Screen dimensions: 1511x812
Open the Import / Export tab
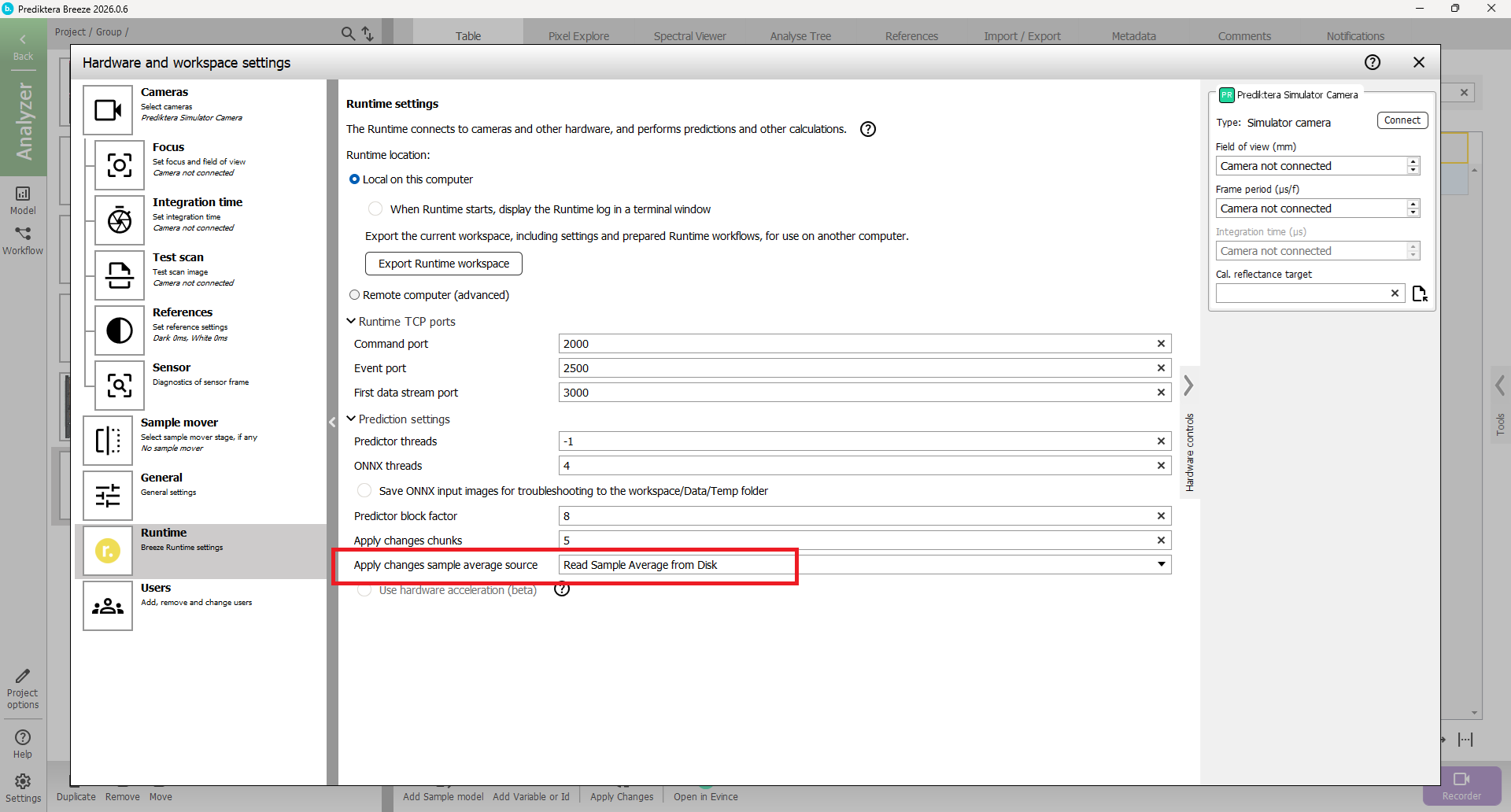coord(1022,36)
